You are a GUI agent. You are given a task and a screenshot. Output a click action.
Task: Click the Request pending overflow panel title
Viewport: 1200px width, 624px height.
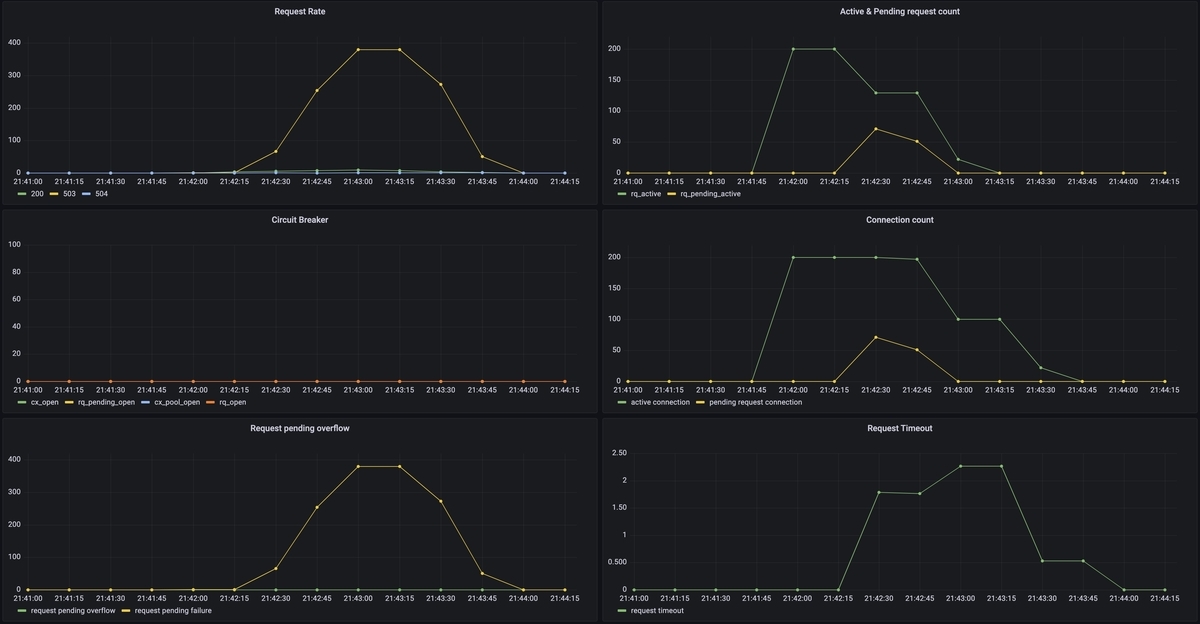point(299,428)
